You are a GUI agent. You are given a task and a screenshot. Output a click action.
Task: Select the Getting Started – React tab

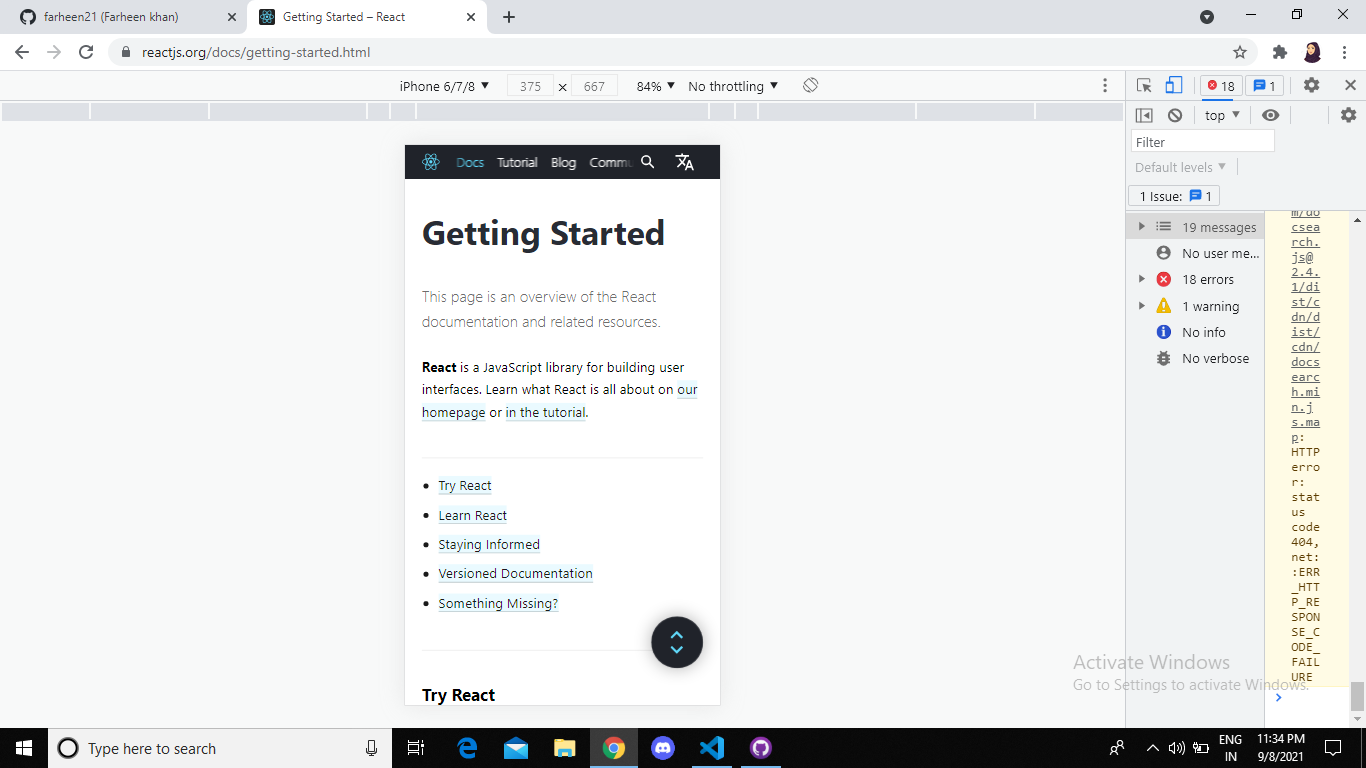[365, 17]
